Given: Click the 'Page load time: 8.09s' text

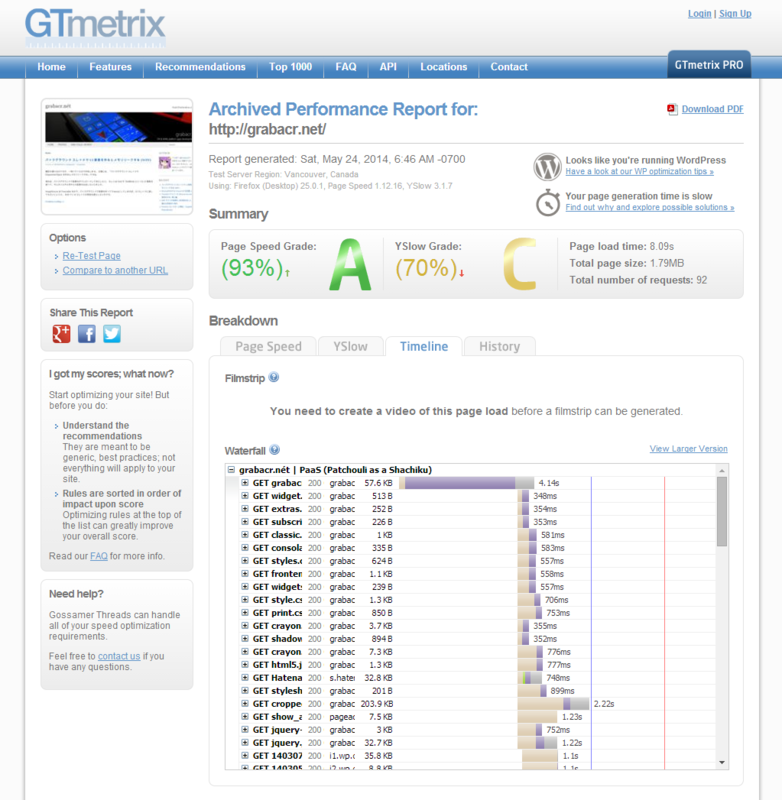Looking at the screenshot, I should (x=621, y=246).
